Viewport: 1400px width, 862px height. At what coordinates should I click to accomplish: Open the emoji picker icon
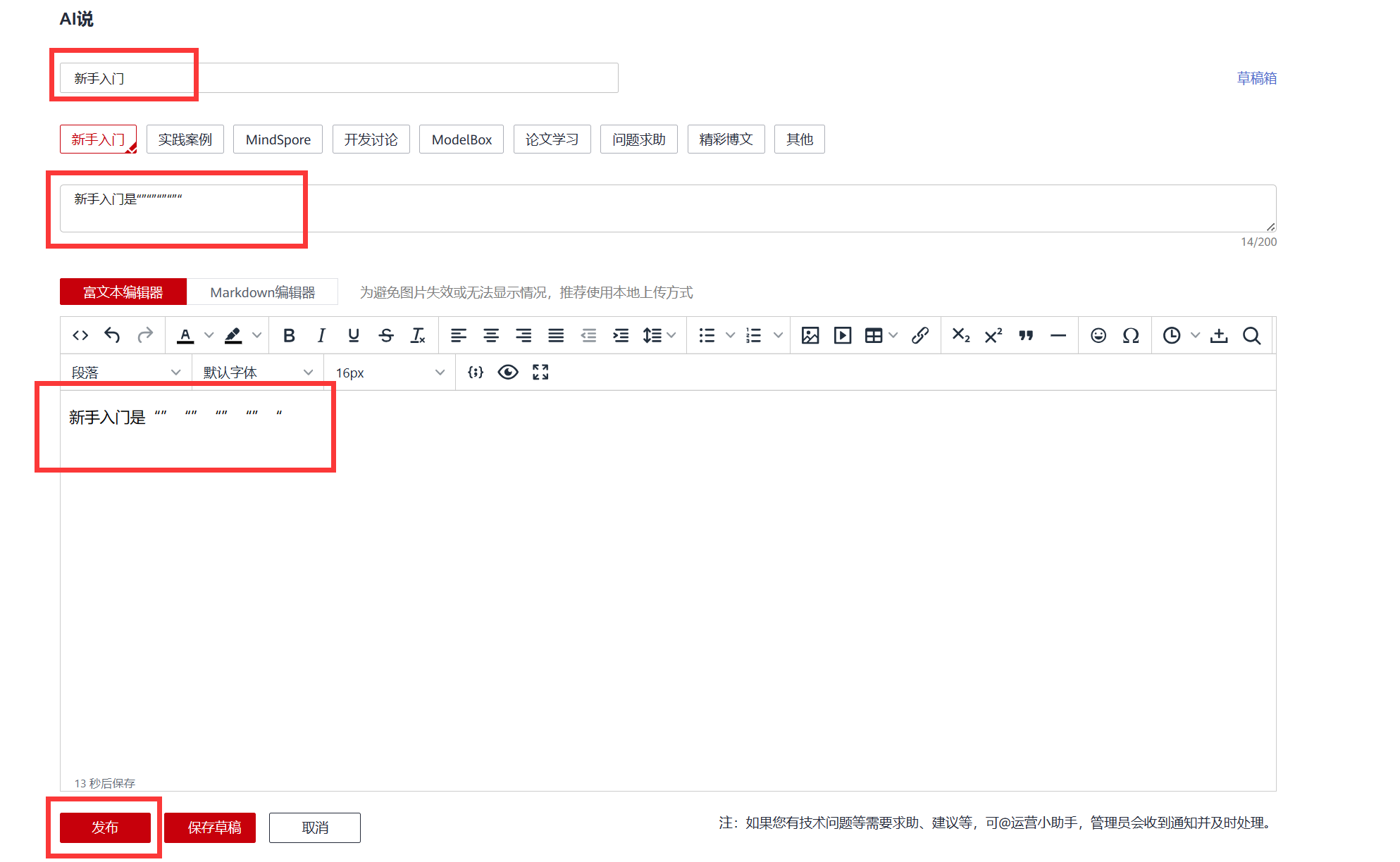pyautogui.click(x=1098, y=335)
